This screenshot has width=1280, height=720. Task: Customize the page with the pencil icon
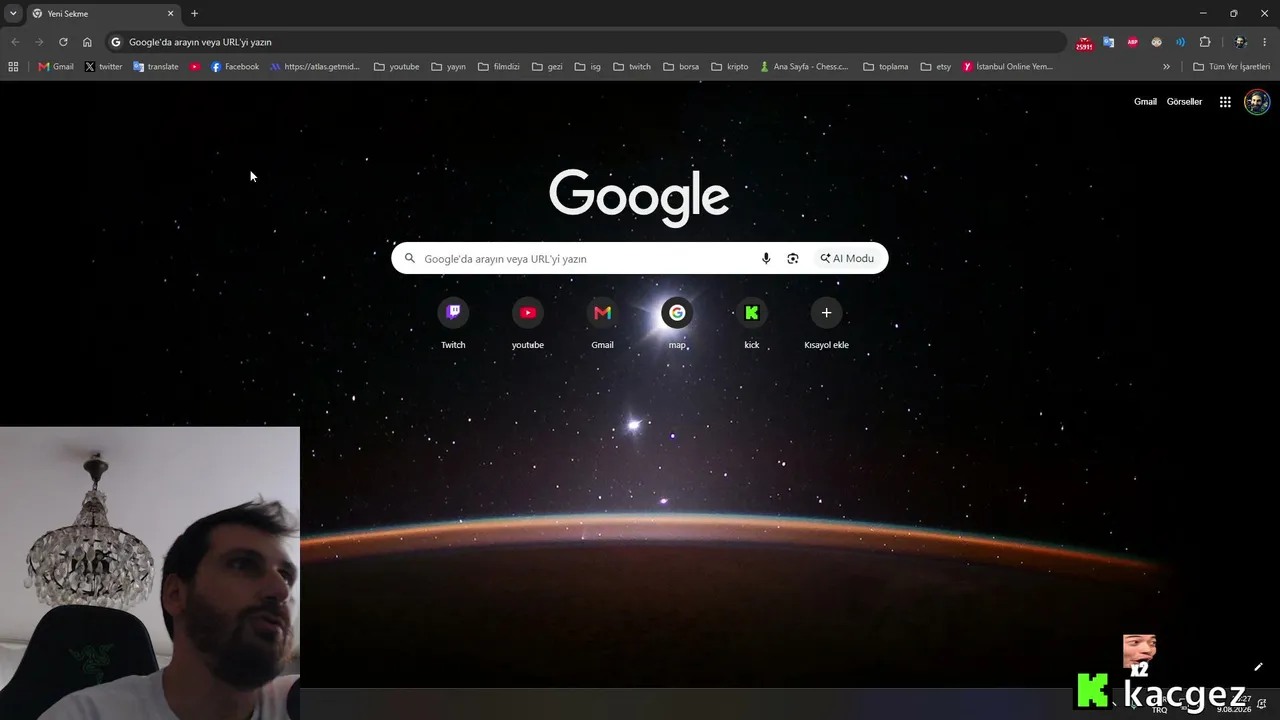point(1258,667)
